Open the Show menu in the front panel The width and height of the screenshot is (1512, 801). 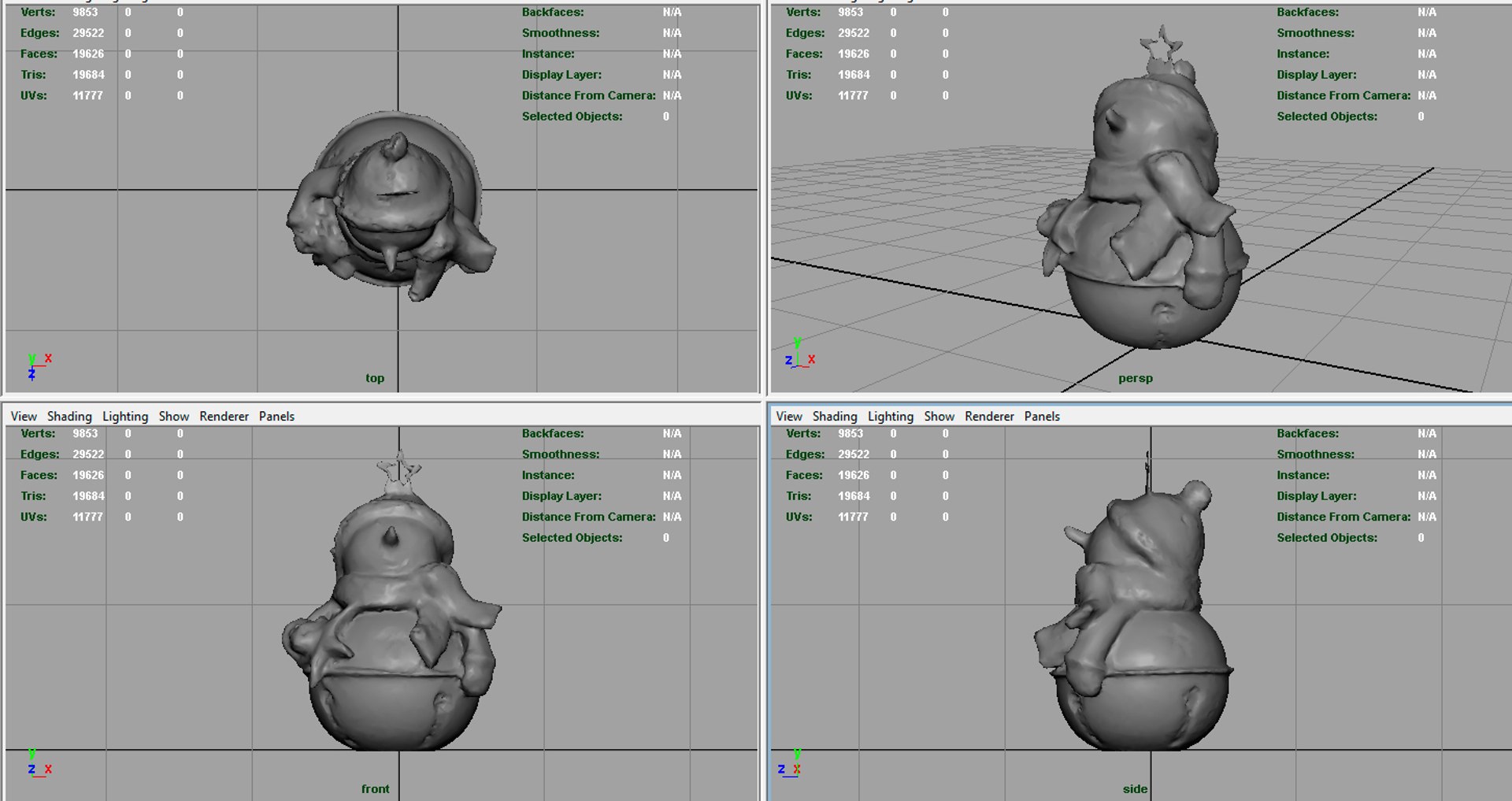click(x=174, y=416)
